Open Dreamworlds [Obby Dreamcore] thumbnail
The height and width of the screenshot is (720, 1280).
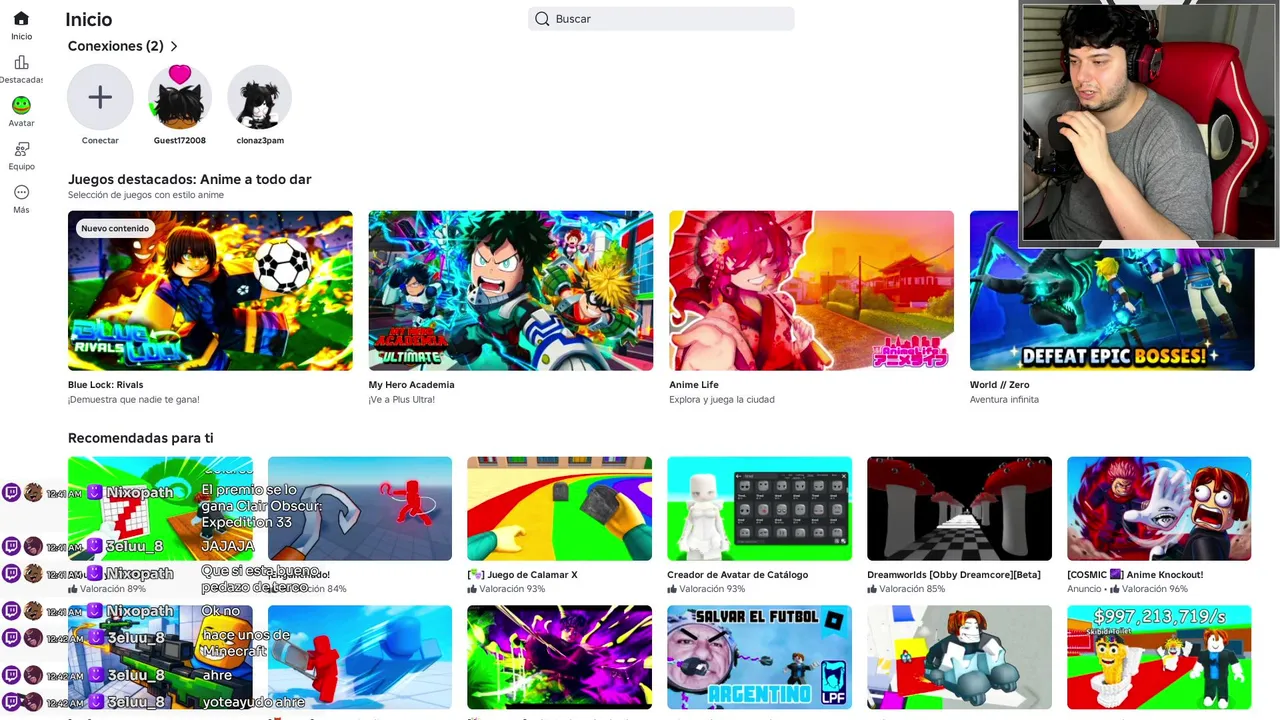click(959, 508)
